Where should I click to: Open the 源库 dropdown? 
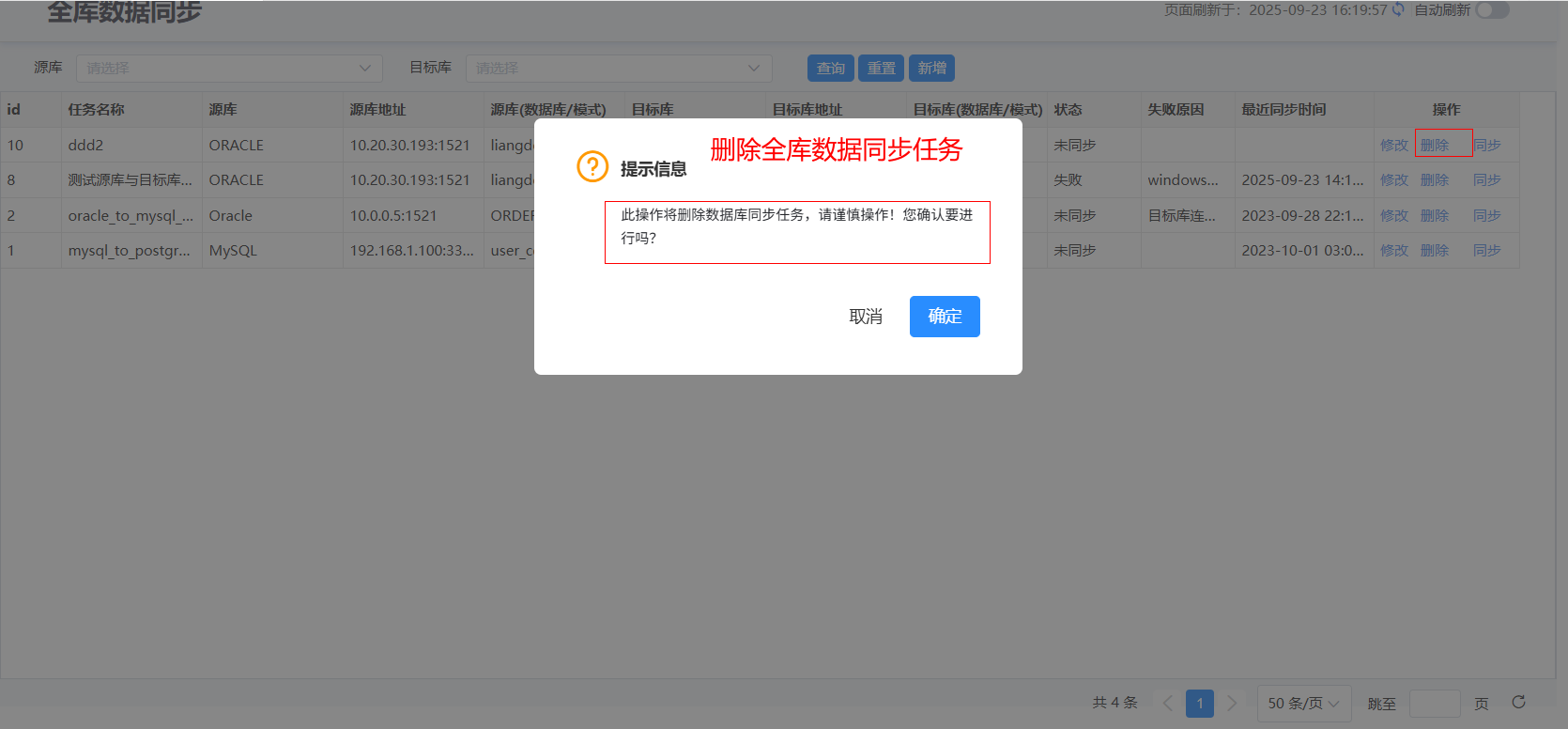[229, 69]
